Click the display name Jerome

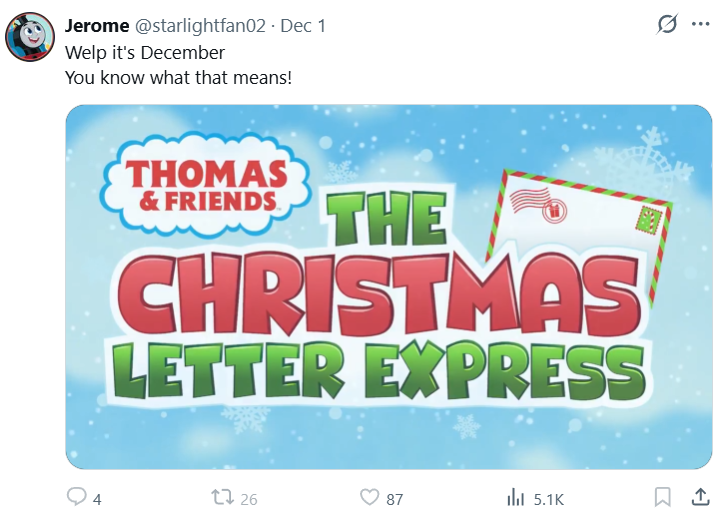(x=97, y=25)
